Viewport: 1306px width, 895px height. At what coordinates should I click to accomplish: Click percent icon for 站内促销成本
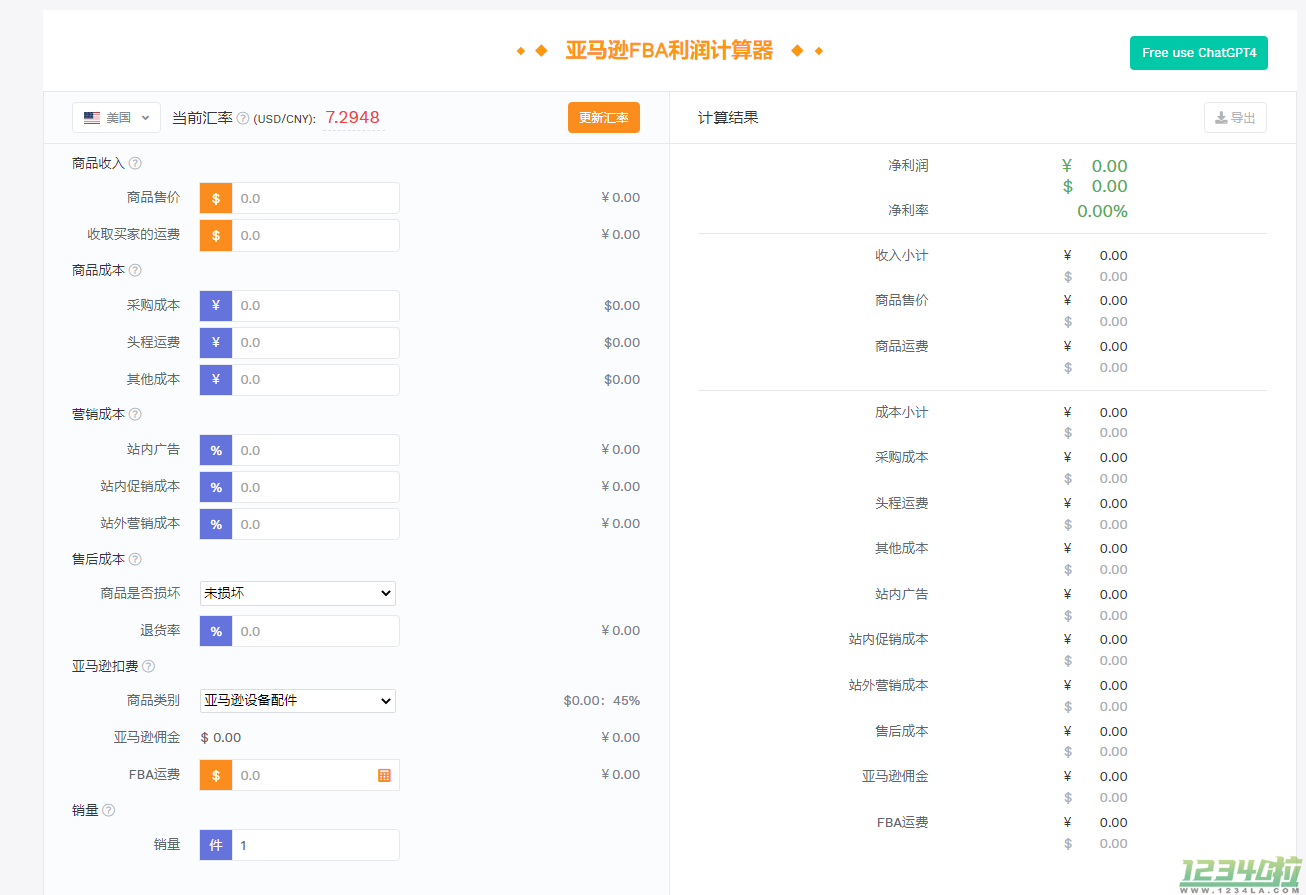click(216, 487)
